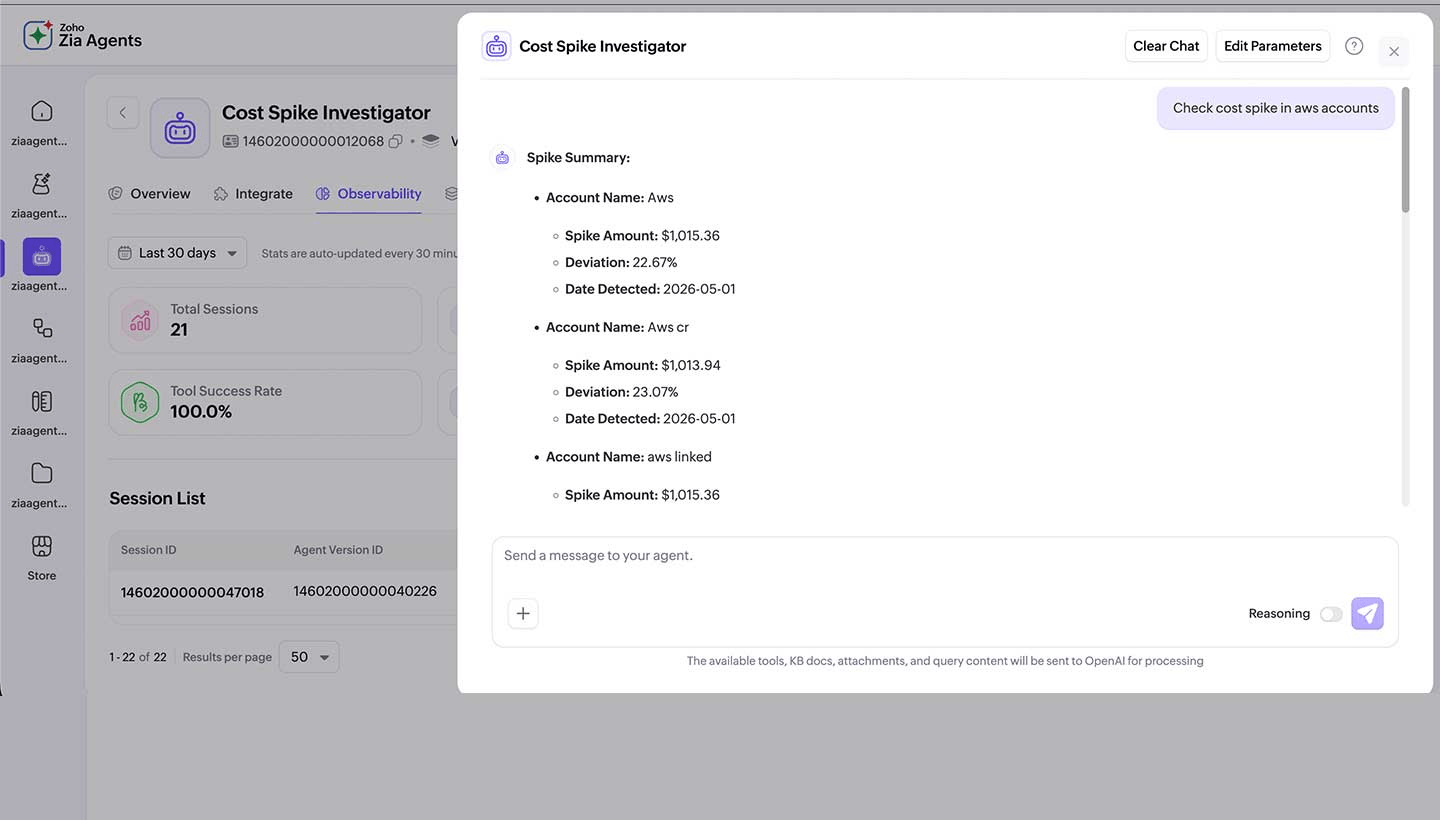Screen dimensions: 1440x820
Task: Click Spike Amount $1,015.36 under account Aws
Action: 642,236
